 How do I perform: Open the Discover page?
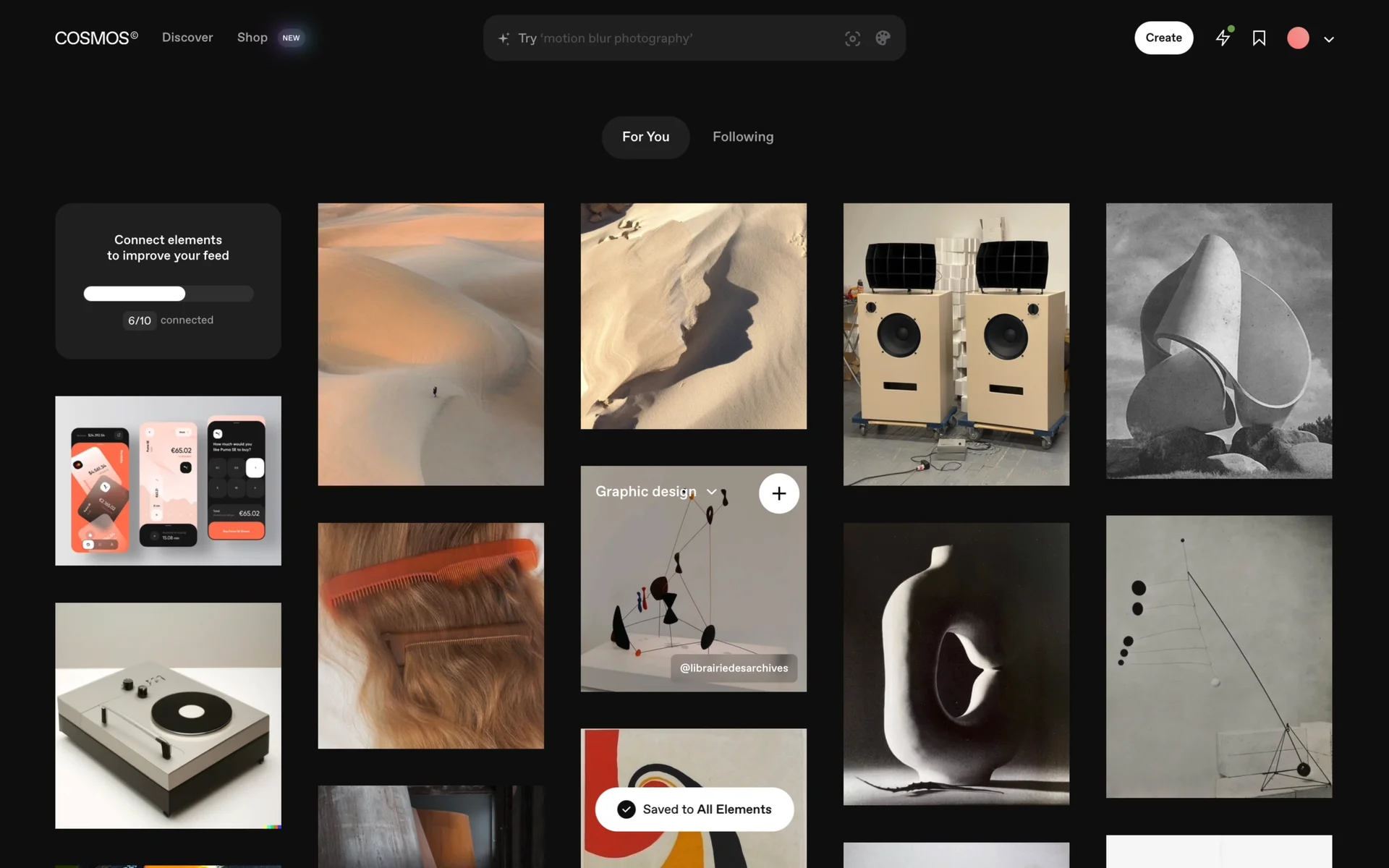click(187, 38)
